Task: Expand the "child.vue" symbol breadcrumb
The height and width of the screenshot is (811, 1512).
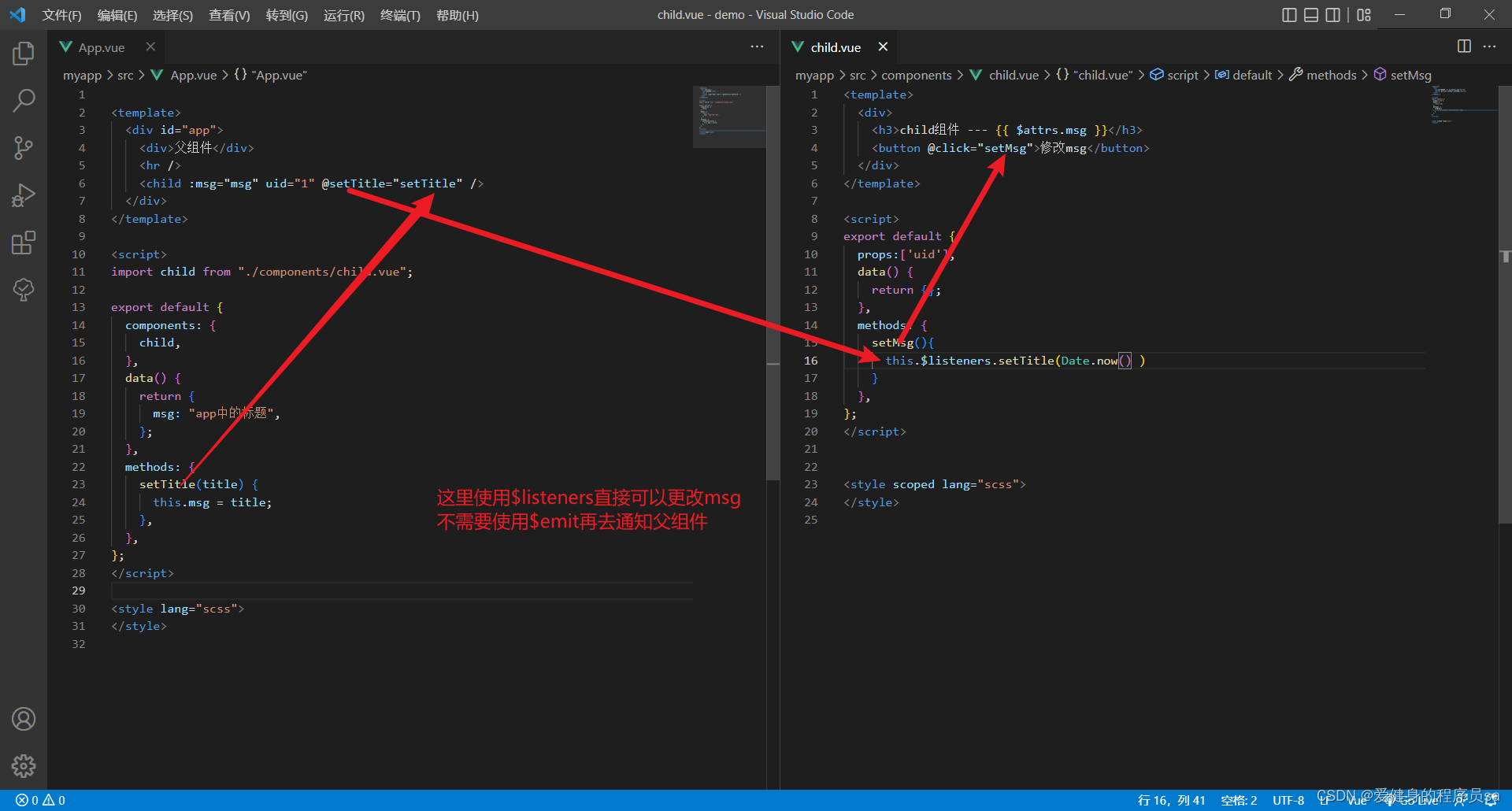Action: pos(1094,75)
